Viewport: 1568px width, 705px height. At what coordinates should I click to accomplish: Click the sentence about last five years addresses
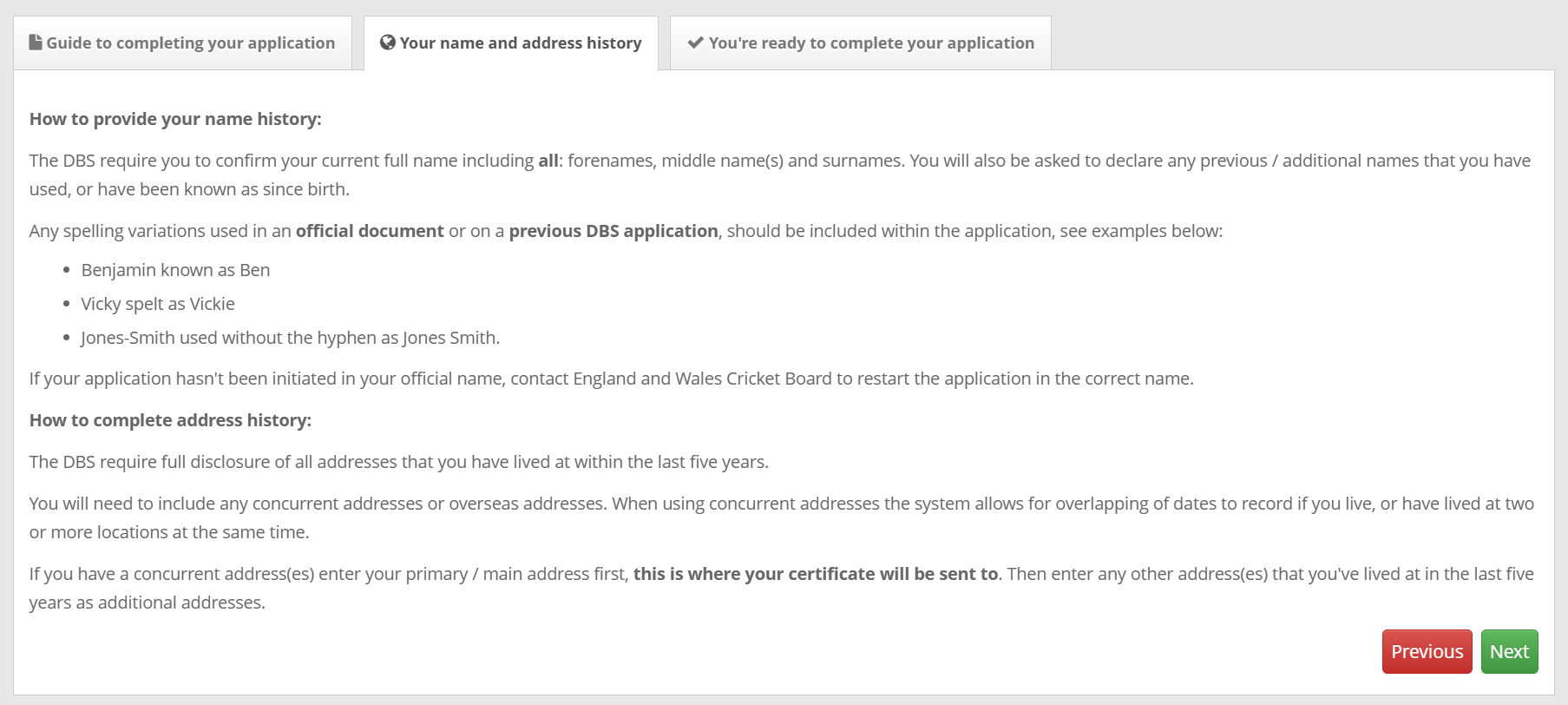click(398, 462)
